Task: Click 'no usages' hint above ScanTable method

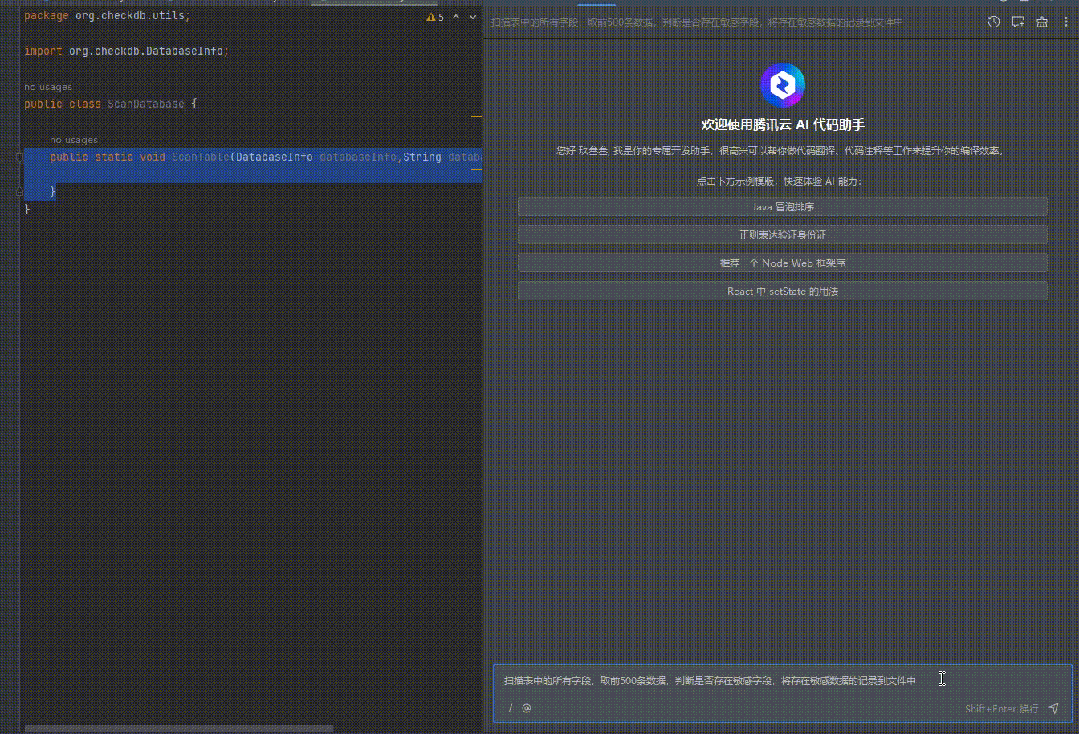Action: (x=74, y=140)
